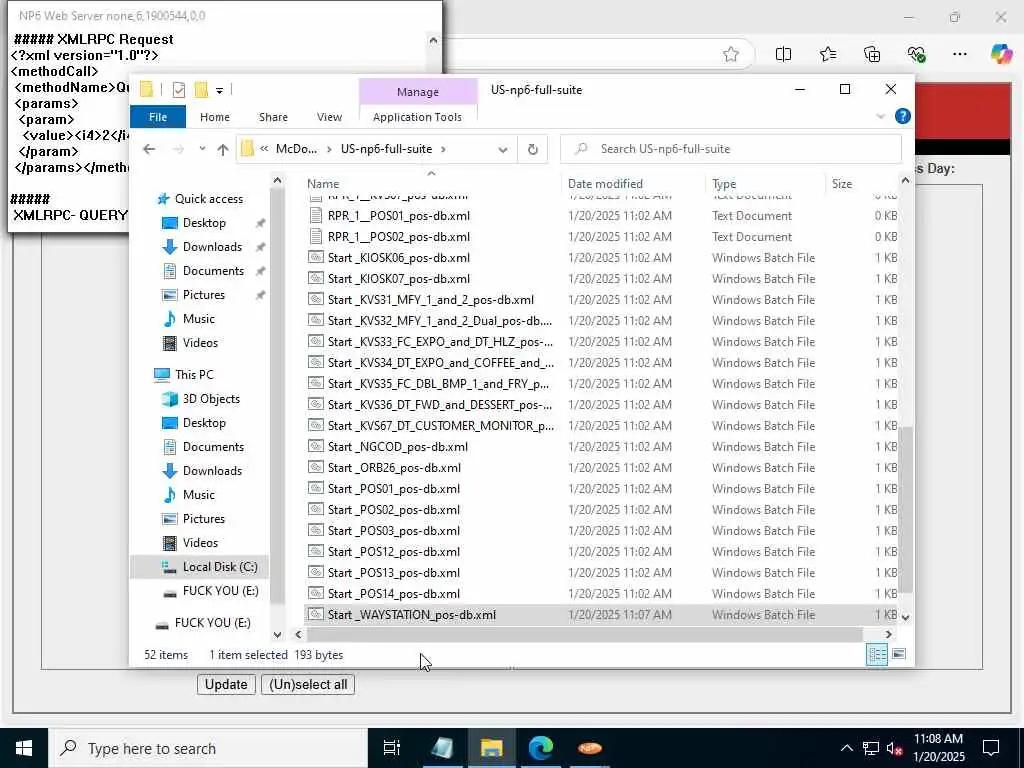Screen dimensions: 1024x768
Task: Sort files by the Name column header
Action: point(323,184)
